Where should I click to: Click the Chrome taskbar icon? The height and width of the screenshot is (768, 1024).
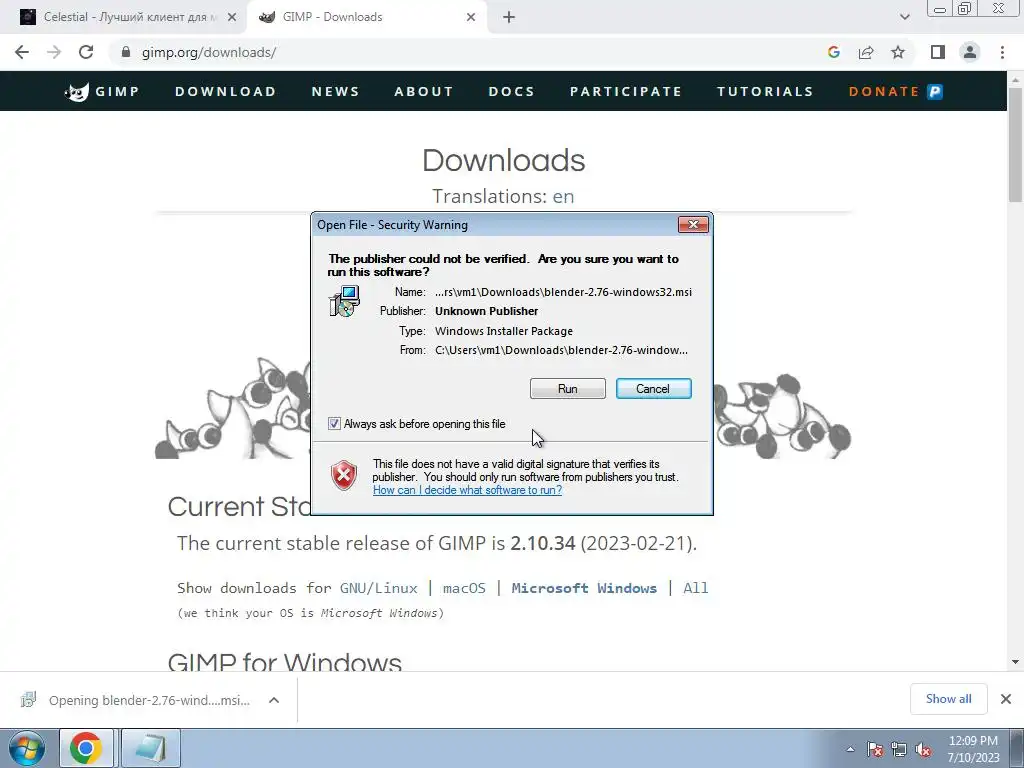[x=86, y=748]
